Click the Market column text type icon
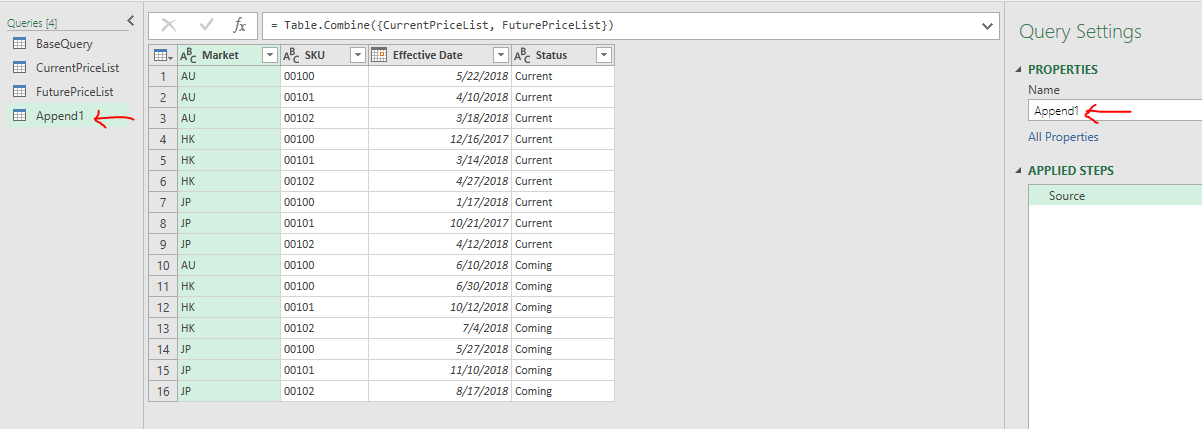This screenshot has width=1202, height=429. point(189,55)
